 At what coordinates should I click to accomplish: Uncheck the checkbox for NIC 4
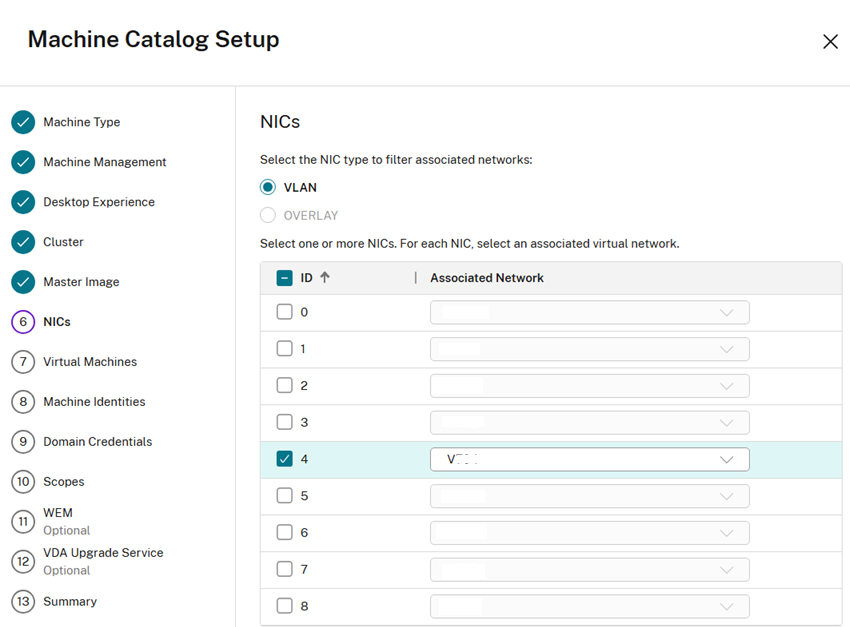coord(284,459)
